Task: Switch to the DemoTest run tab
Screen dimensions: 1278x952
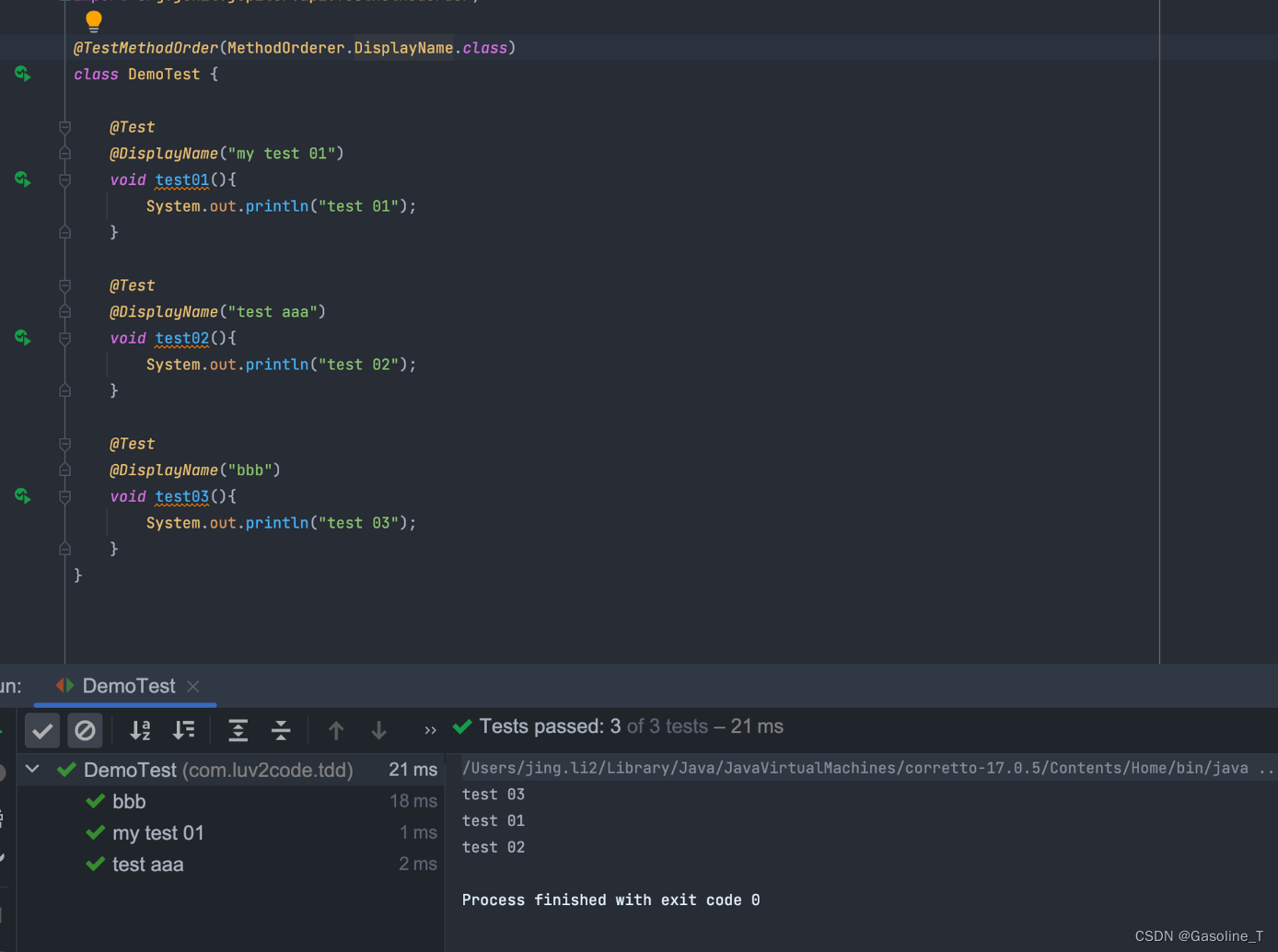Action: [x=128, y=685]
